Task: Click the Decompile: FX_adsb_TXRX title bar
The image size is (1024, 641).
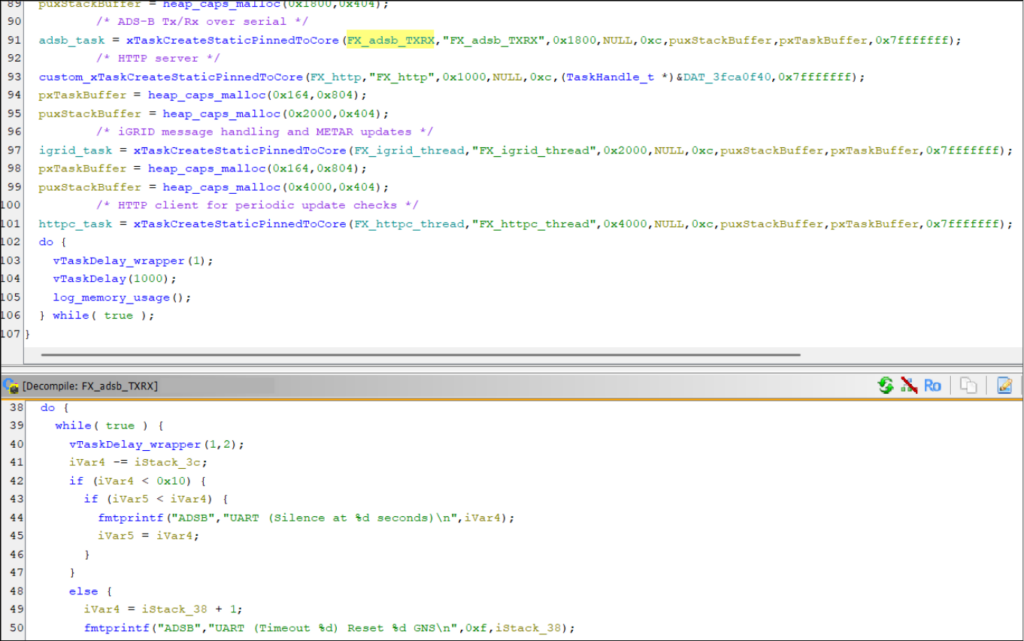Action: (90, 385)
